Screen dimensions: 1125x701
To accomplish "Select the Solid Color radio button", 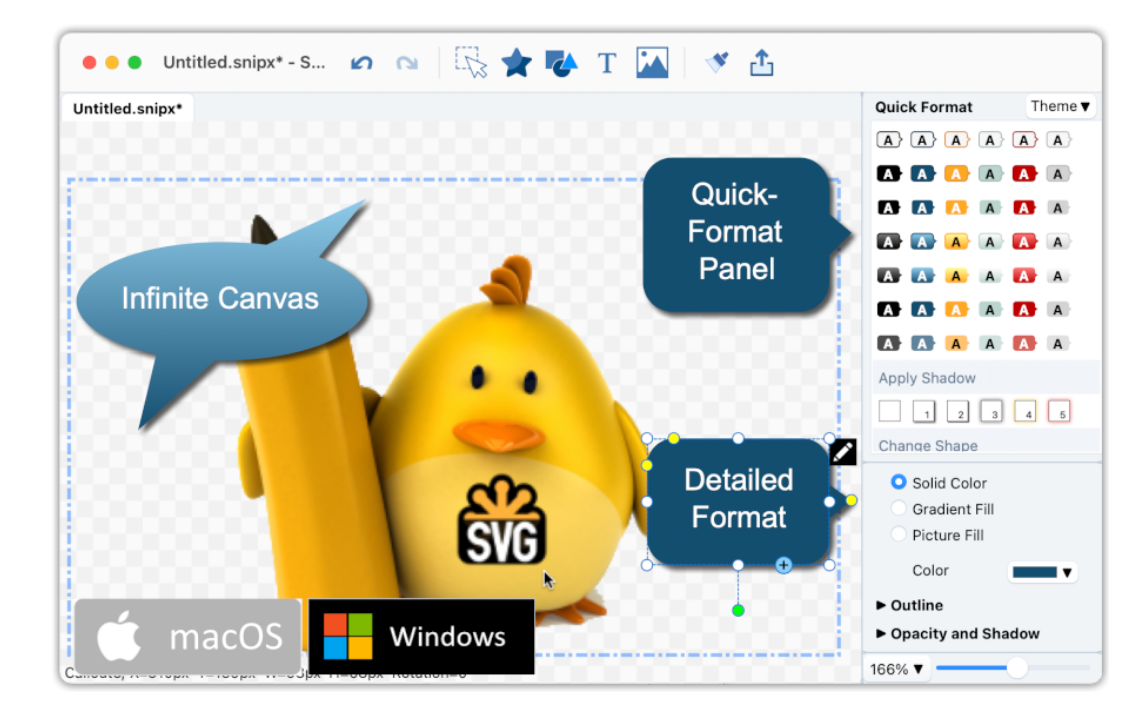I will (898, 482).
